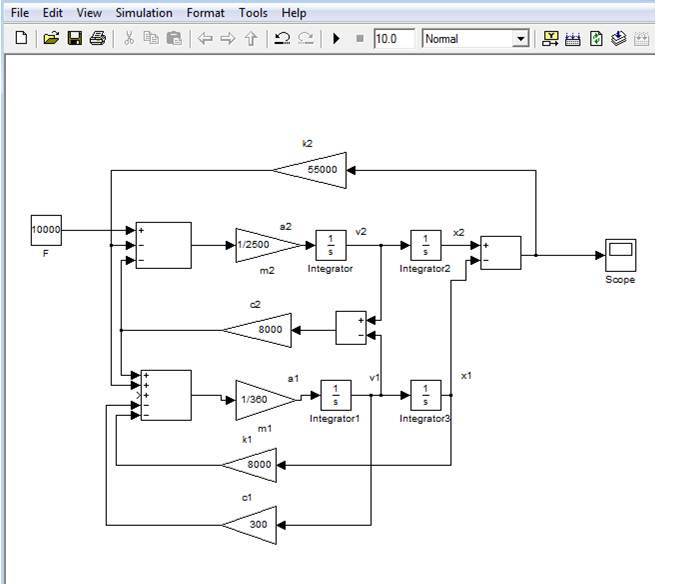Select the five-input sum block before 1/360

pos(166,395)
